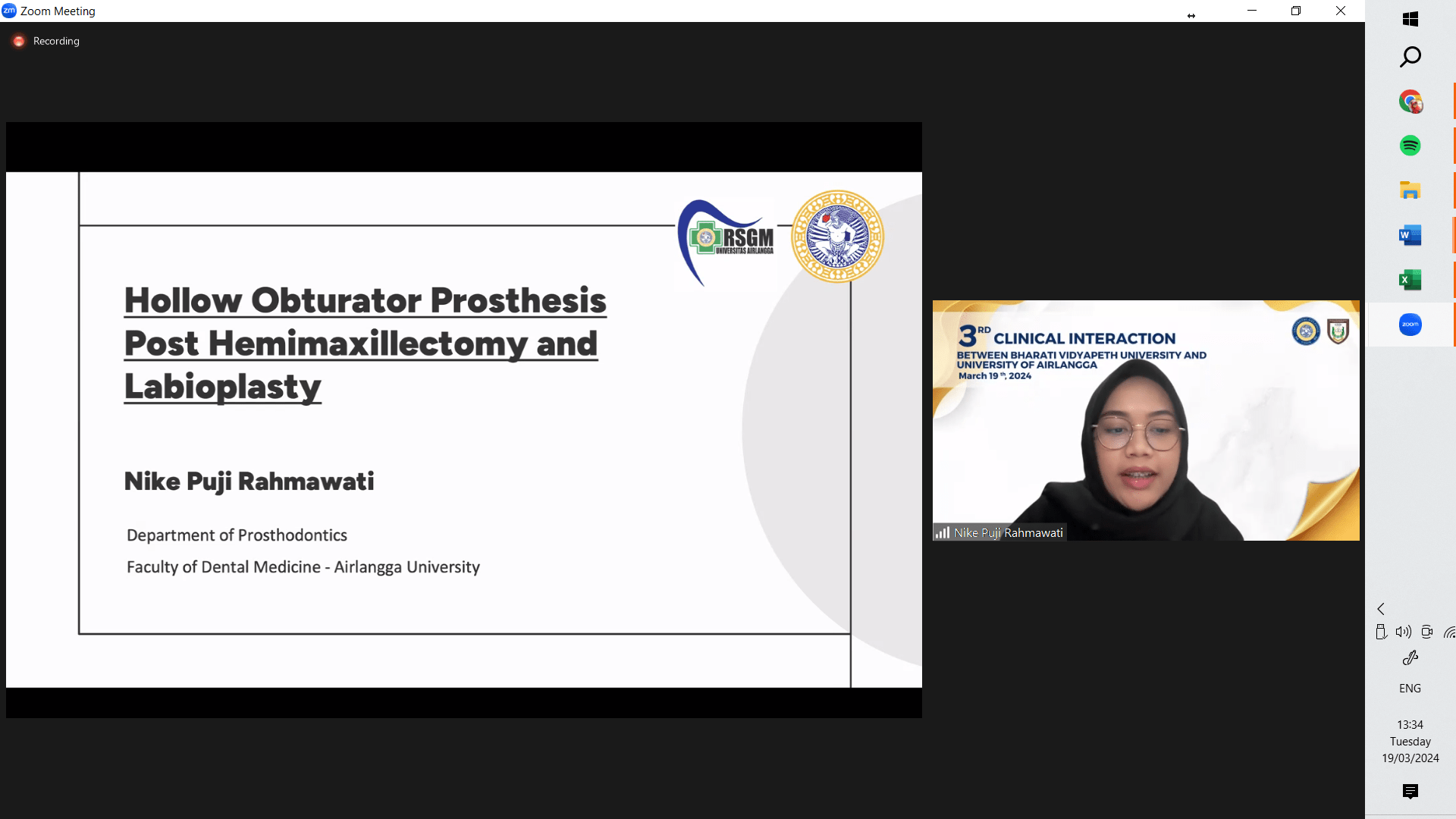Open the Windows Start menu

(1410, 19)
